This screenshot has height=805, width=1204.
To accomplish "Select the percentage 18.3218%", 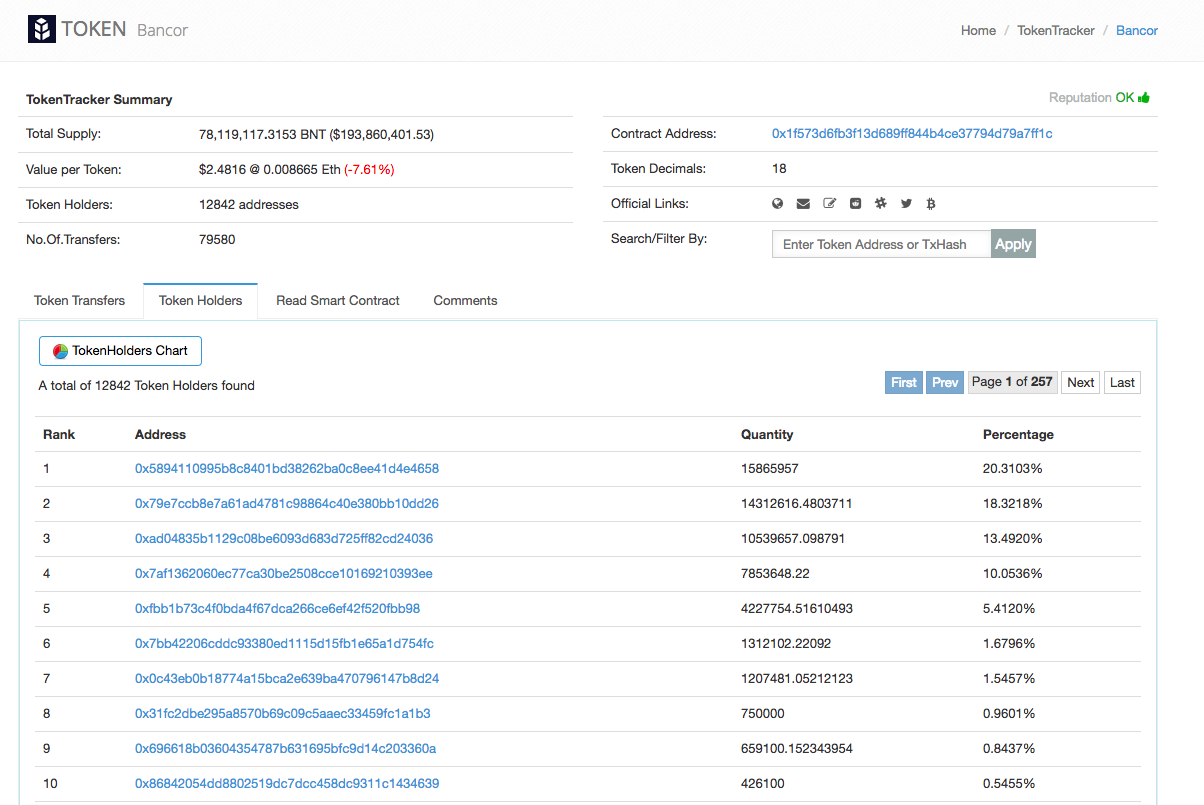I will 1013,503.
